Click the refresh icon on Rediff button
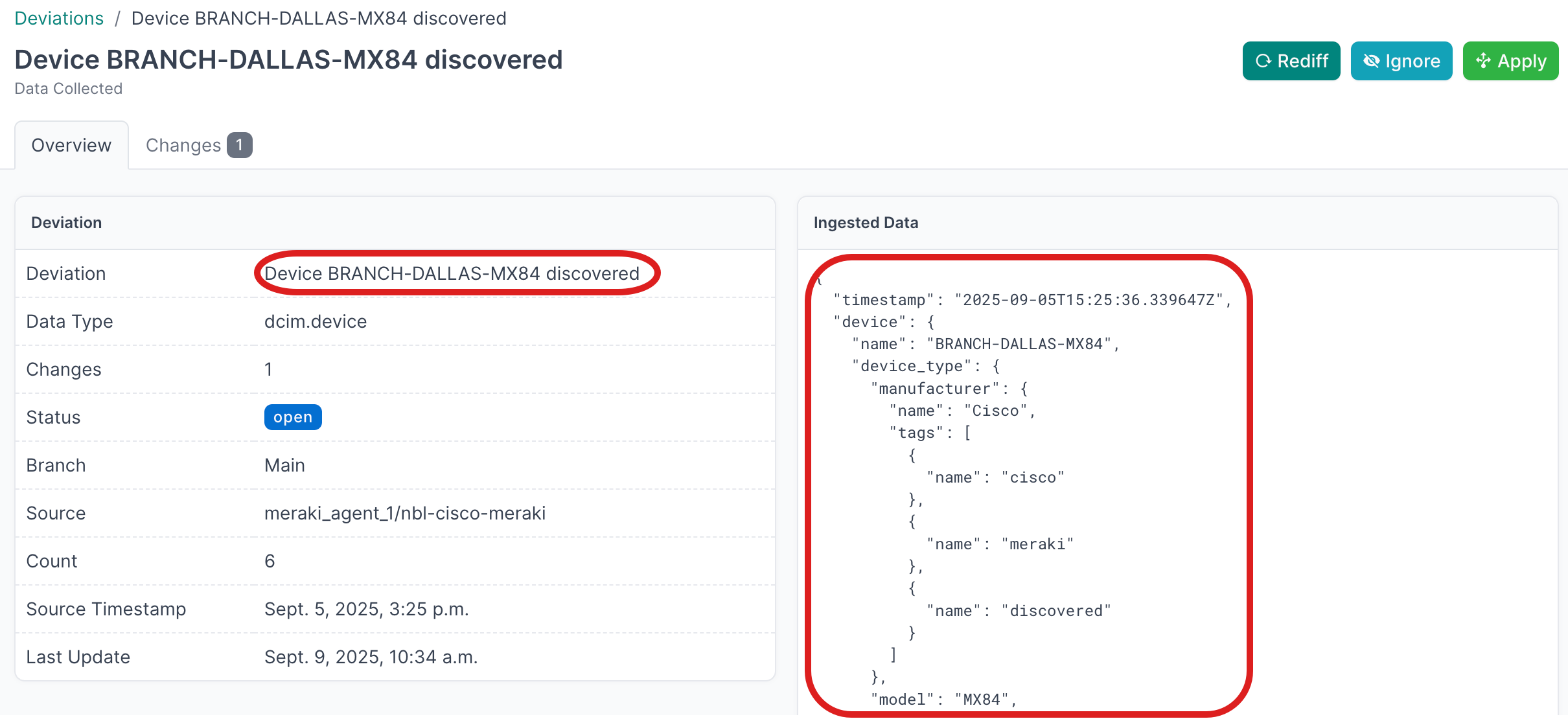The image size is (1568, 719). [1263, 61]
